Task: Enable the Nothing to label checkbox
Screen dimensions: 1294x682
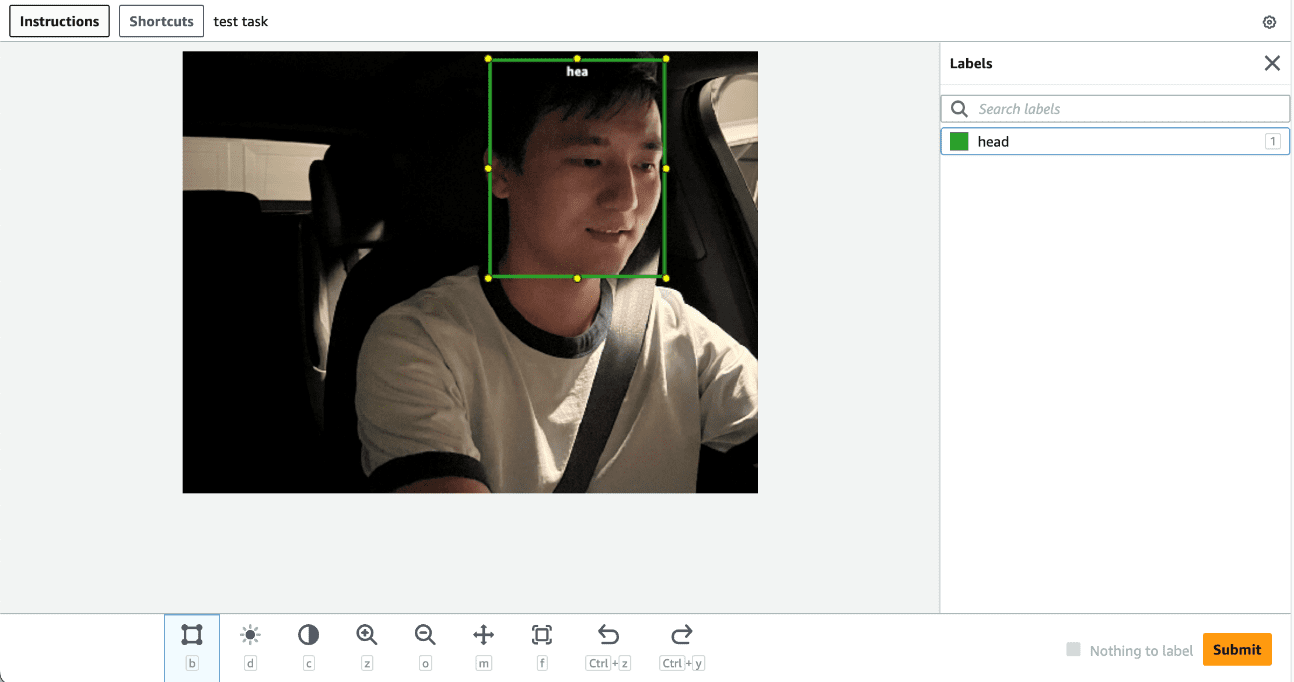Action: point(1074,650)
